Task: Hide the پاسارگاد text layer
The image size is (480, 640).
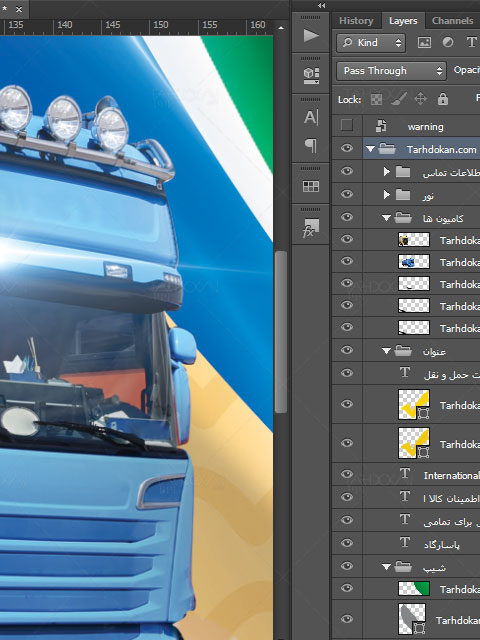Action: [347, 542]
